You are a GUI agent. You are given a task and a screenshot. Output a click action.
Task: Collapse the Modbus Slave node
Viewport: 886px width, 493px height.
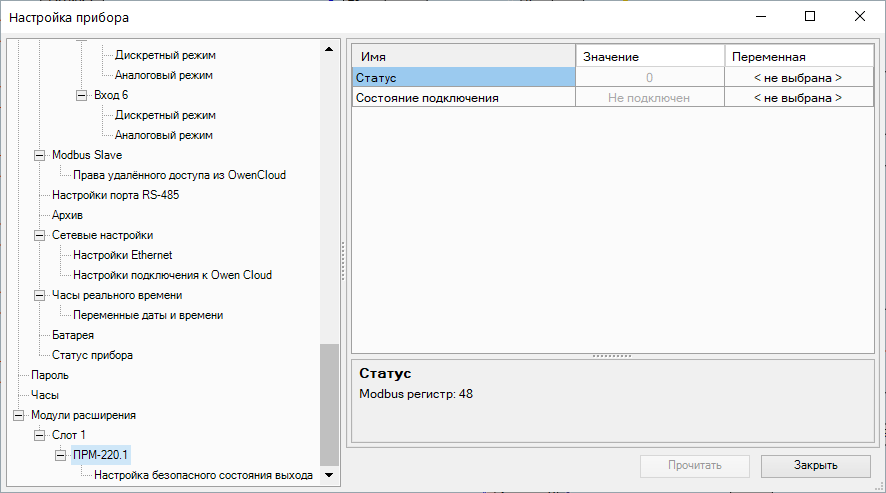(x=40, y=155)
